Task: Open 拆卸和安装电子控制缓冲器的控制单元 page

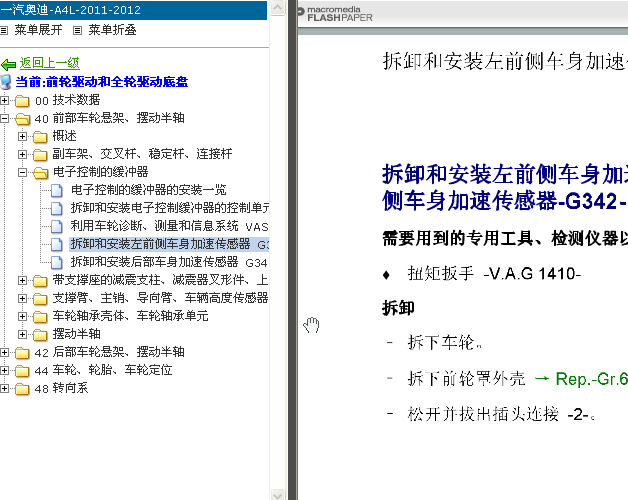Action: 169,208
